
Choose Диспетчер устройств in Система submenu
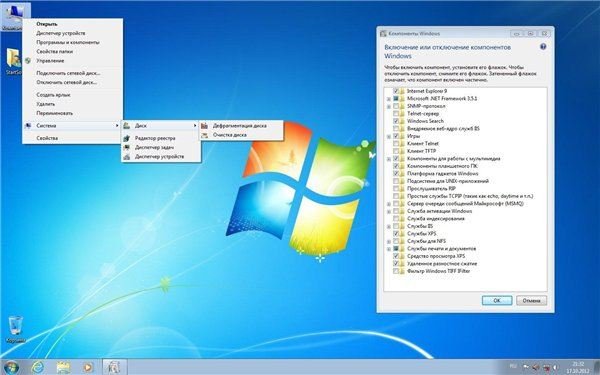click(161, 157)
